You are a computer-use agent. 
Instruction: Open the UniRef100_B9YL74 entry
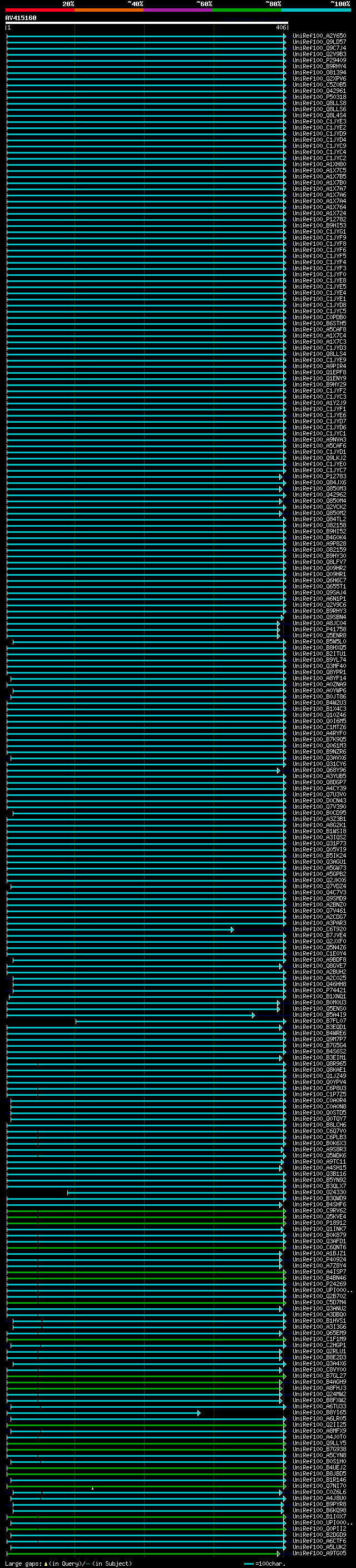319,660
